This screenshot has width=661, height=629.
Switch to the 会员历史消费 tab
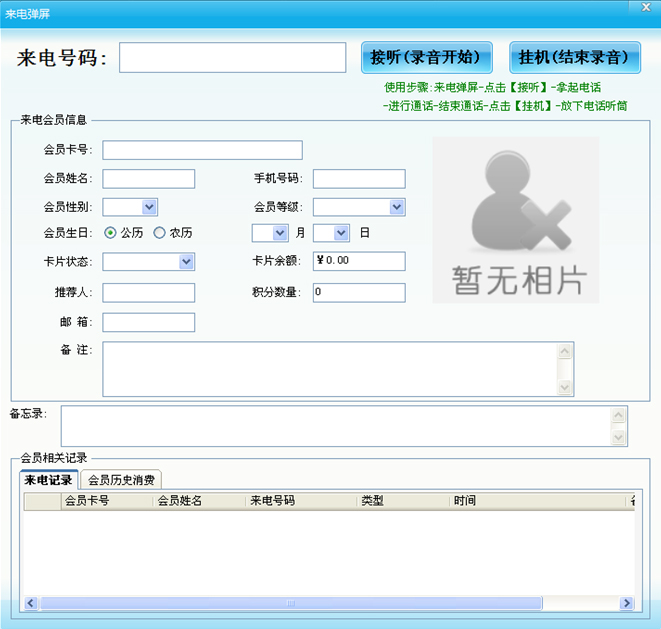coord(121,480)
